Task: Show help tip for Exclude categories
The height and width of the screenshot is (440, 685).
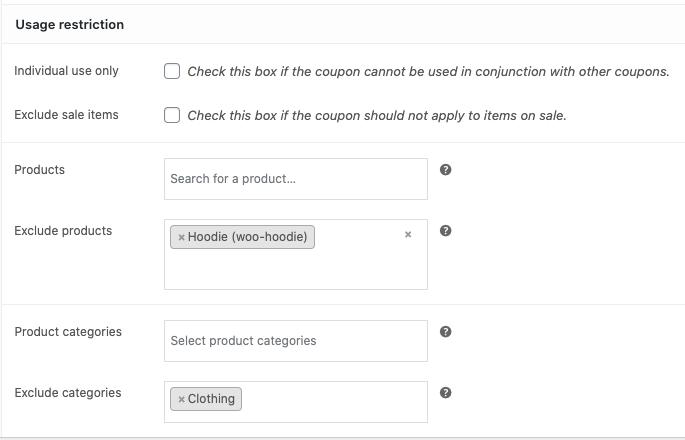Action: (446, 393)
